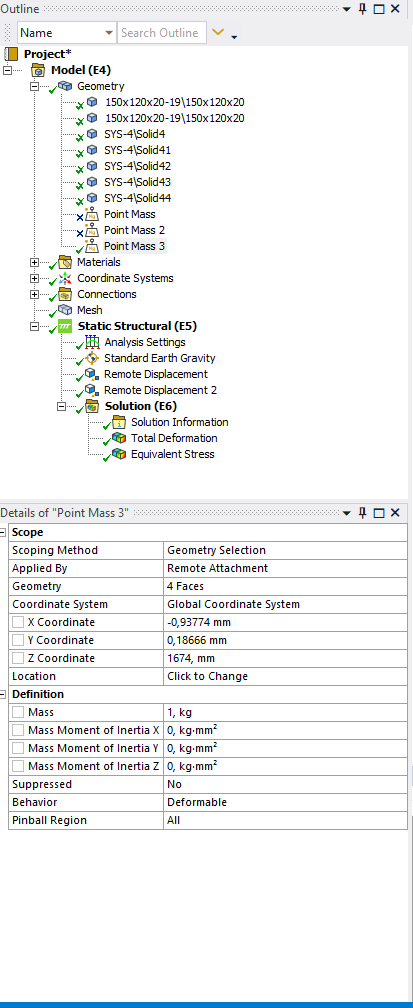The image size is (413, 1008).
Task: Expand the Connections tree node
Action: coord(35,294)
